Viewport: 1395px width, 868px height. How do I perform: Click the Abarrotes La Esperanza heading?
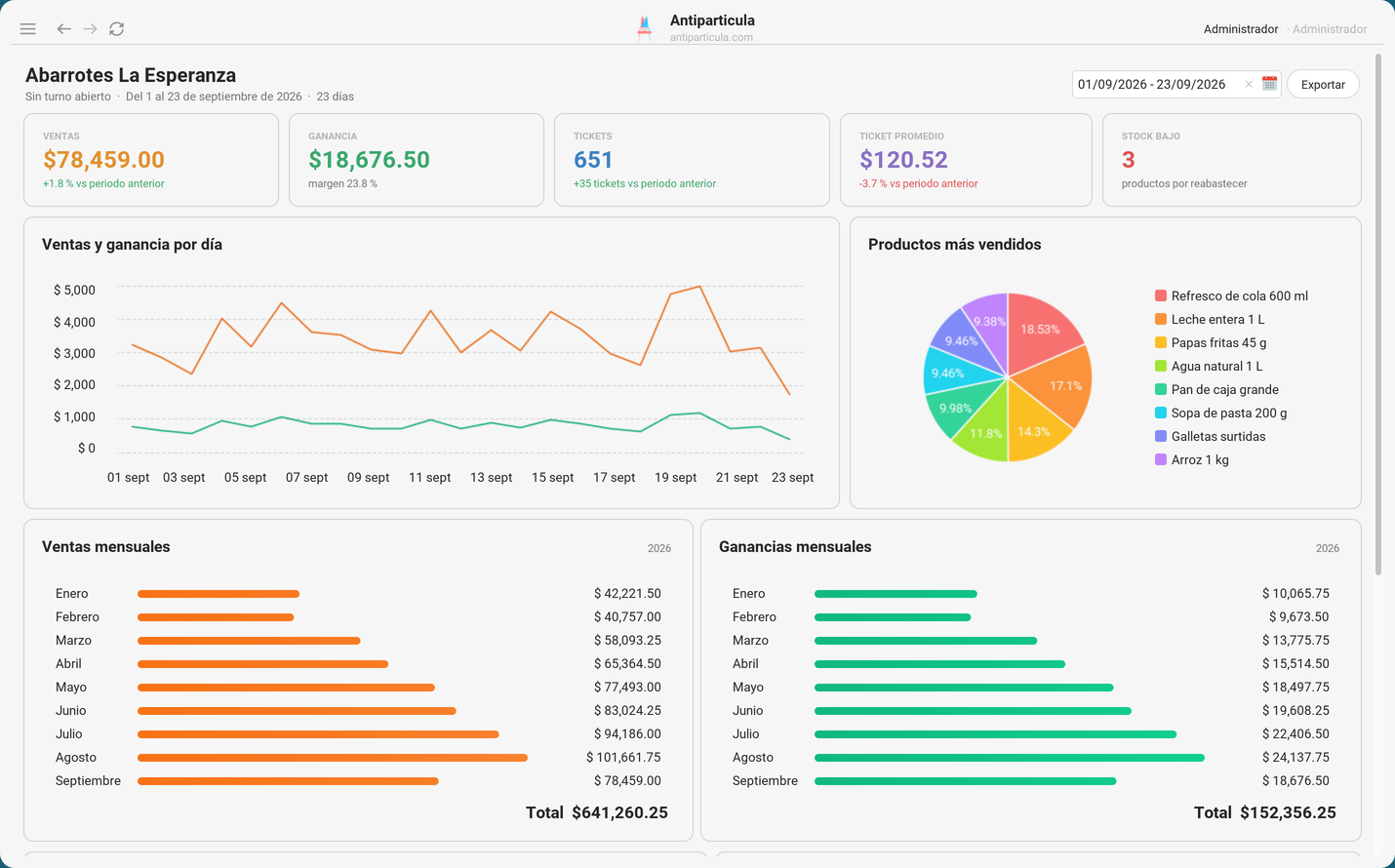(x=131, y=75)
